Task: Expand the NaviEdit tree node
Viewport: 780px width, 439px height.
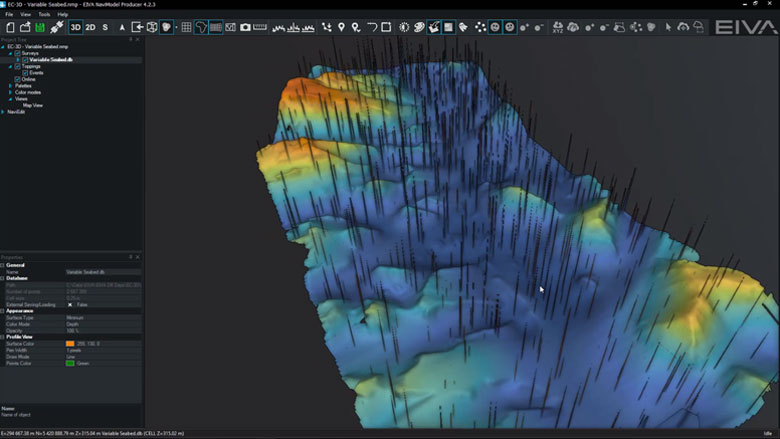Action: pos(3,112)
